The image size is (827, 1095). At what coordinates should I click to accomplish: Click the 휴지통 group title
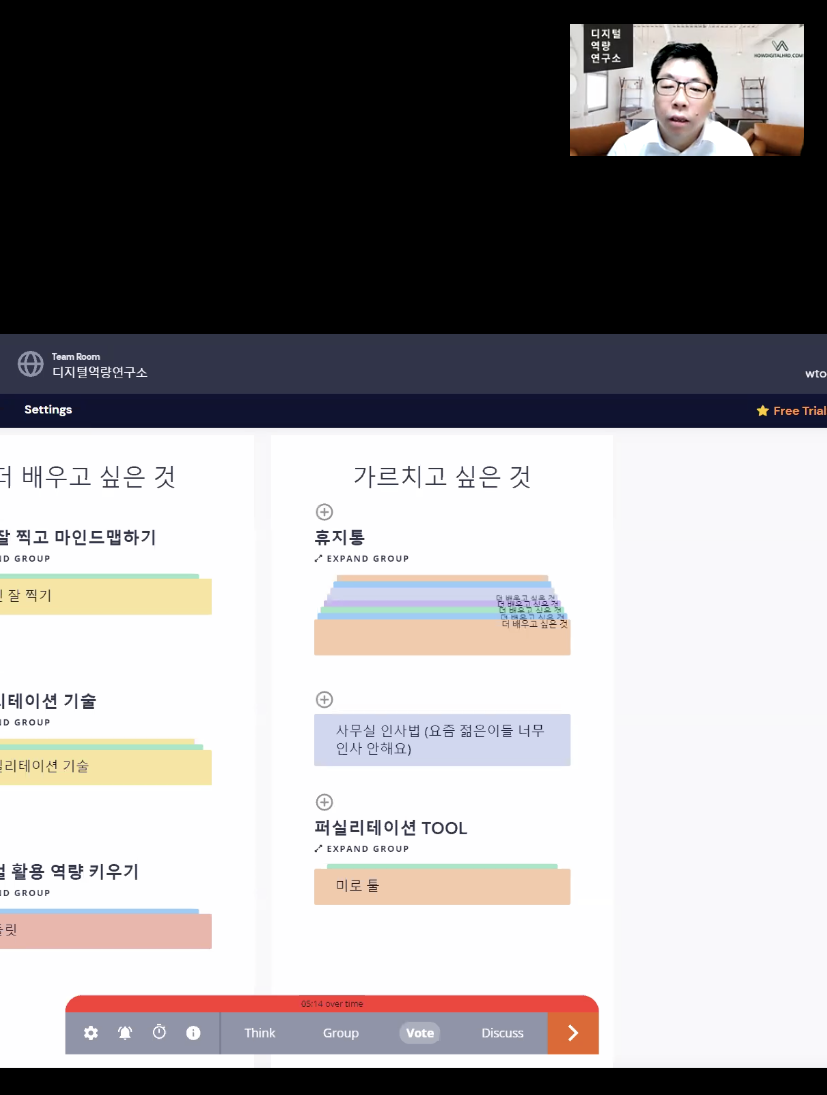click(339, 537)
